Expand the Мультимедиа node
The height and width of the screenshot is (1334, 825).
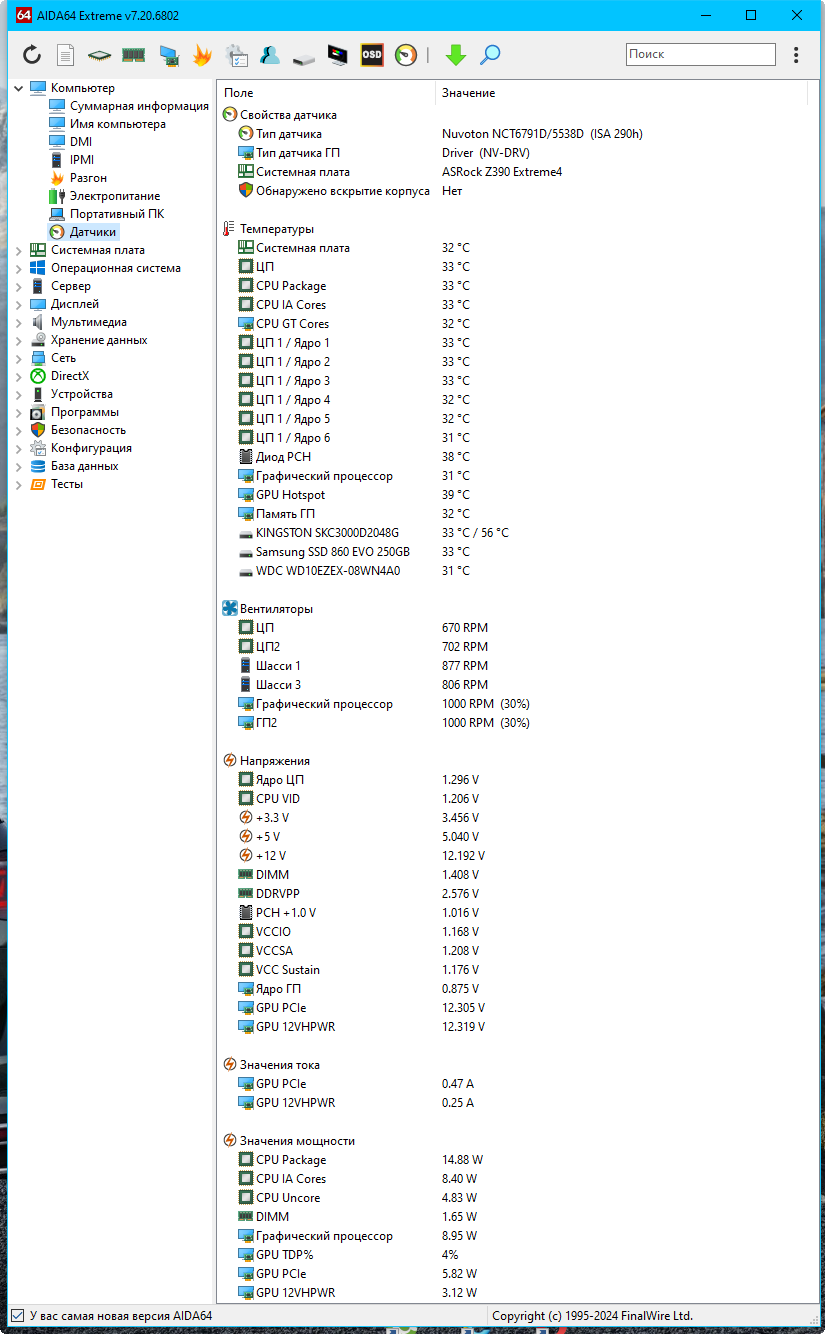[x=18, y=322]
